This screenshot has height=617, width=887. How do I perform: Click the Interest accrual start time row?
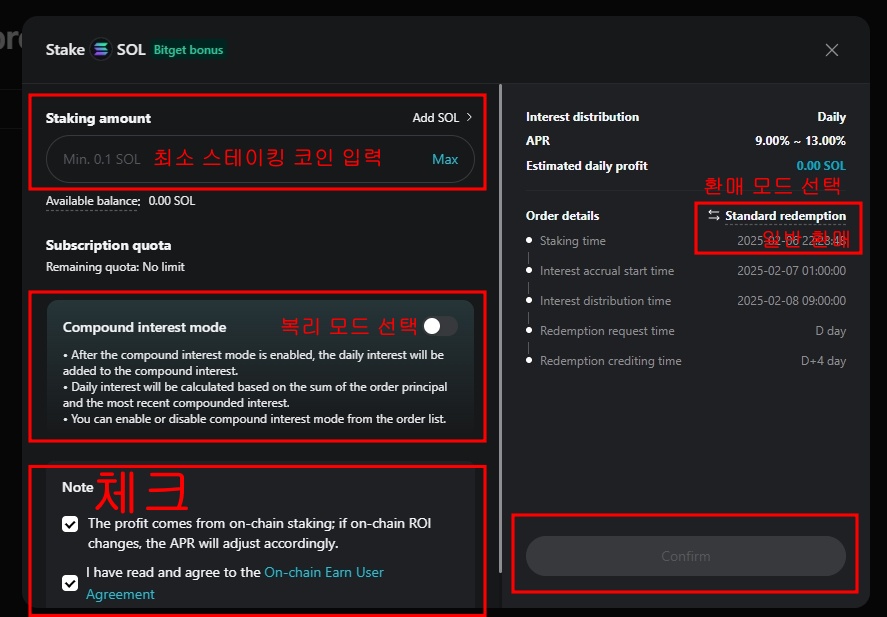pyautogui.click(x=686, y=271)
